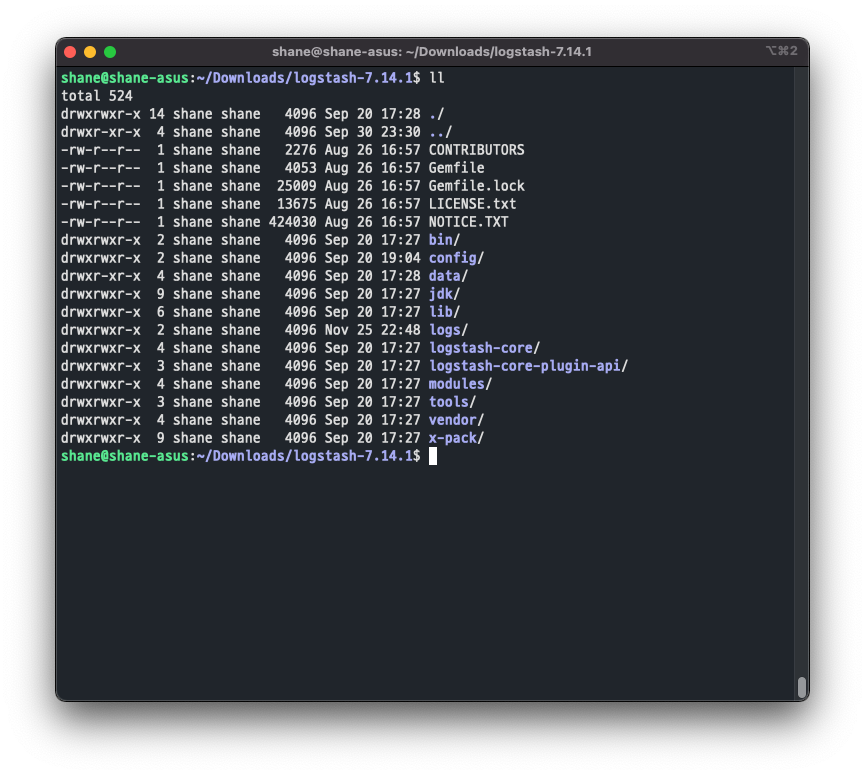Close the terminal window with red button

coord(70,52)
